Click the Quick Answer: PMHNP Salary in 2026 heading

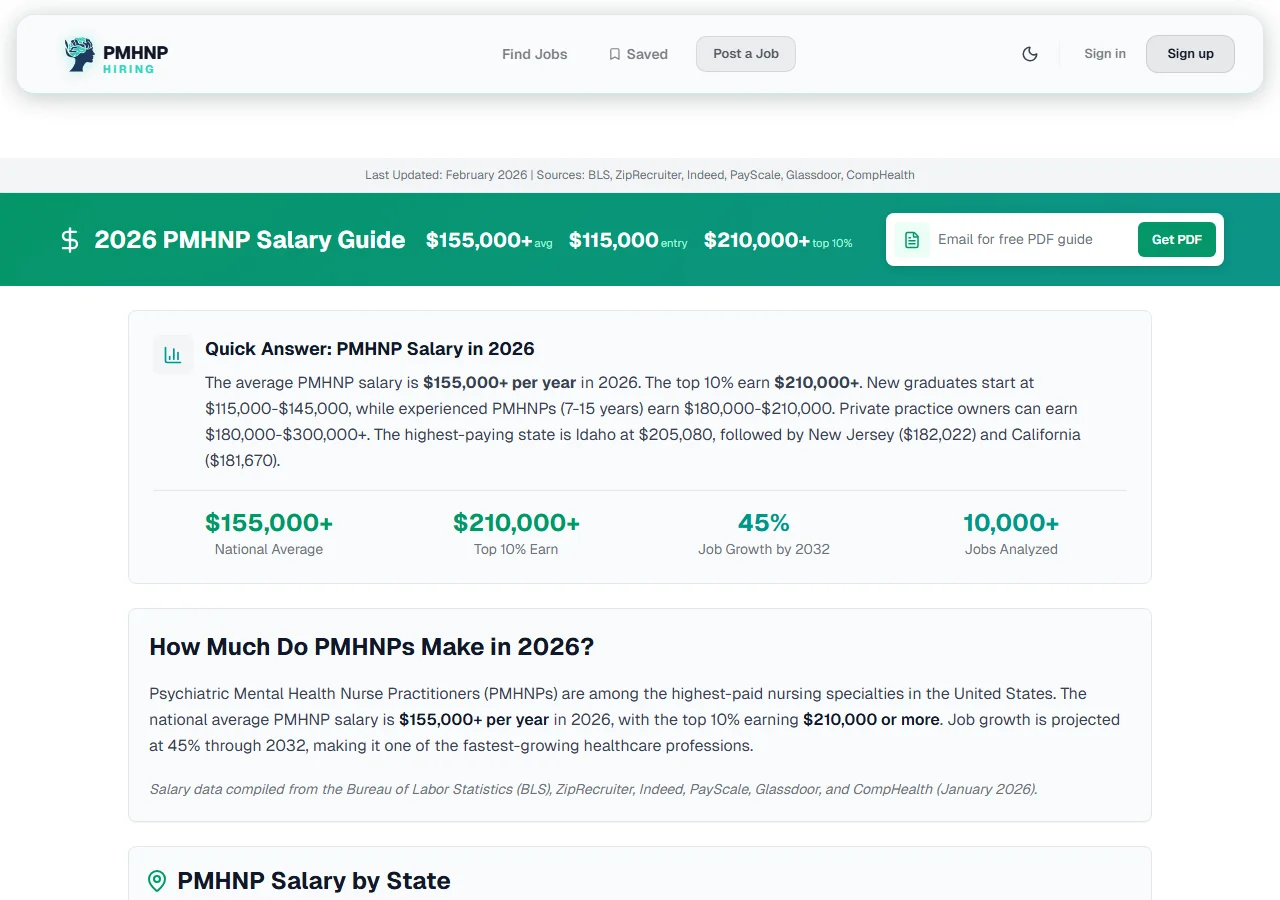click(370, 349)
